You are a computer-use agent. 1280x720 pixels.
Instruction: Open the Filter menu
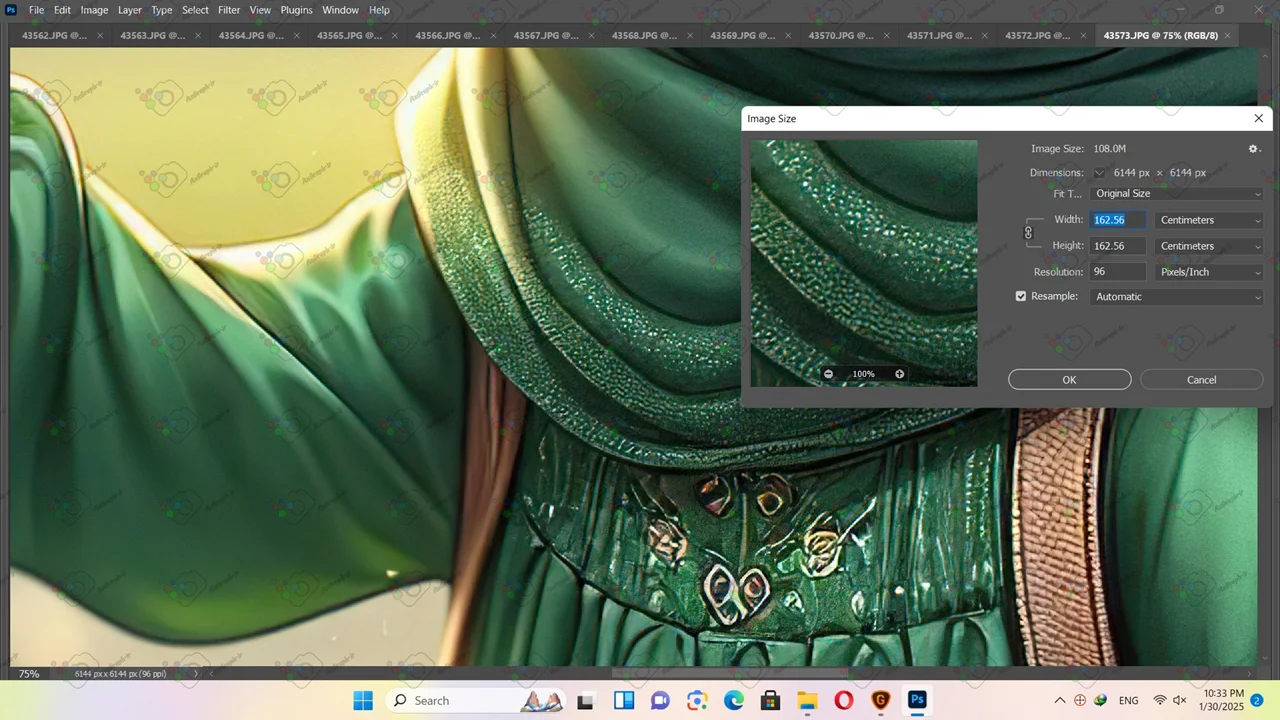(x=229, y=10)
